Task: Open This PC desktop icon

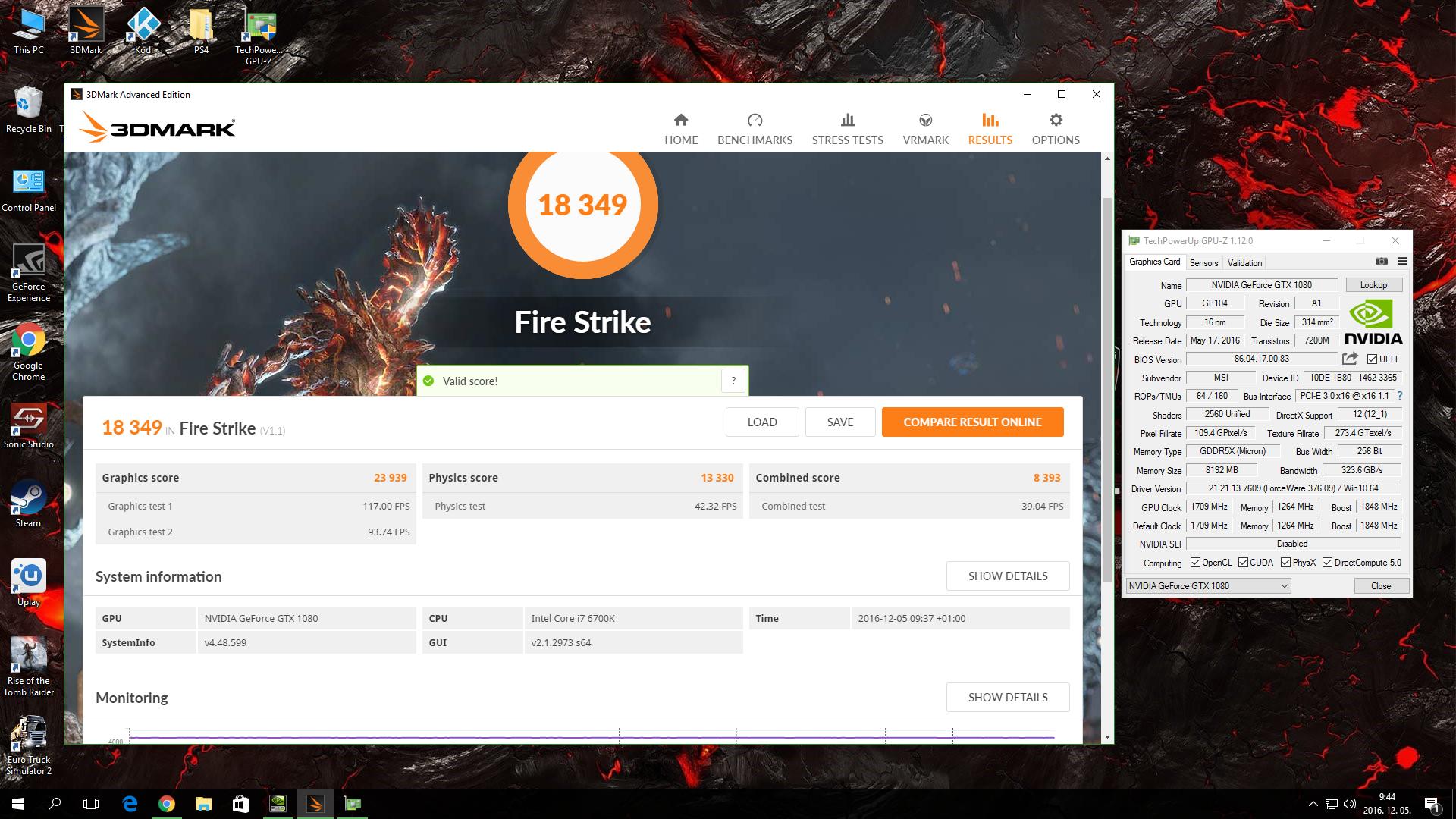Action: pos(29,30)
